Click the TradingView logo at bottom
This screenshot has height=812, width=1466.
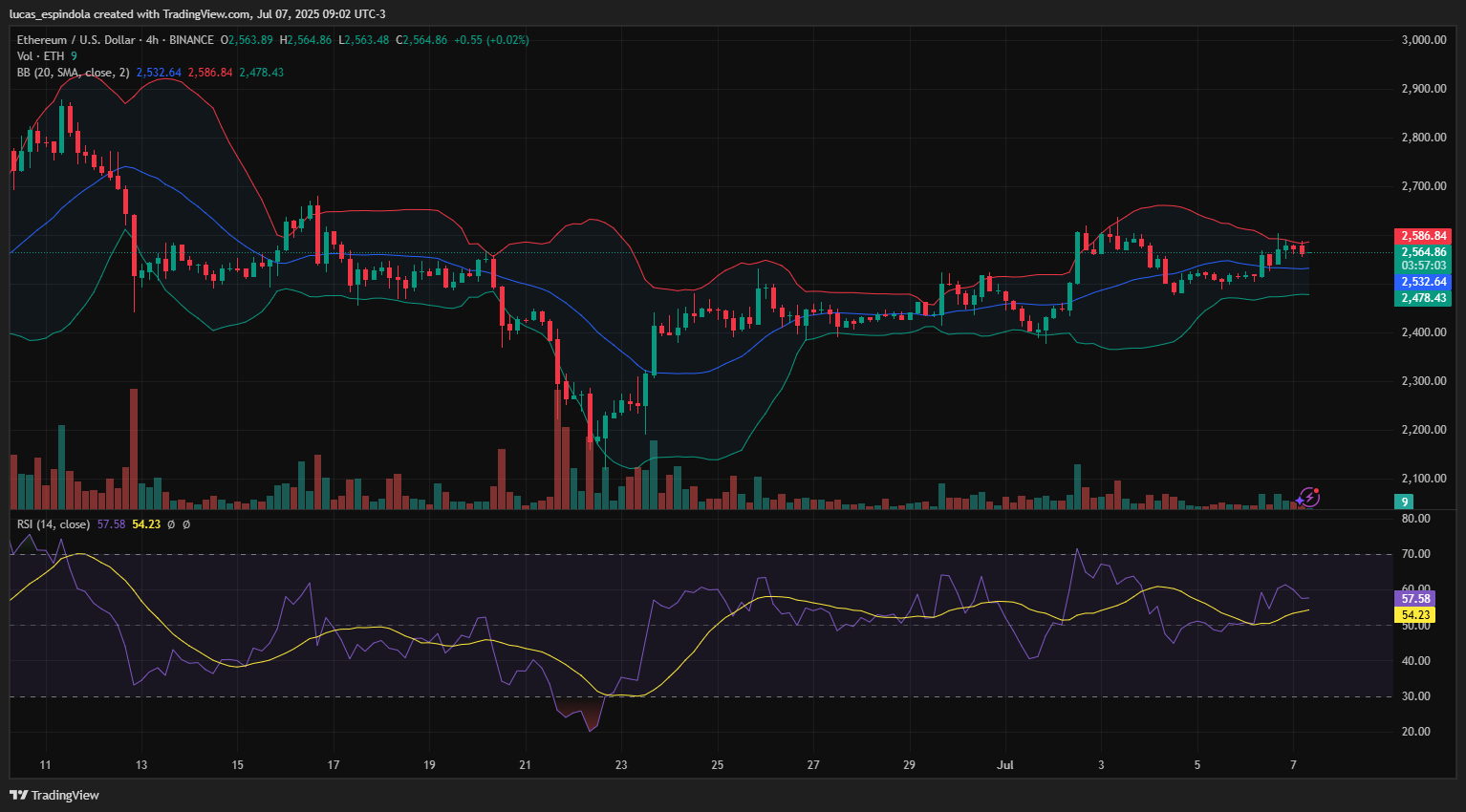pos(54,795)
